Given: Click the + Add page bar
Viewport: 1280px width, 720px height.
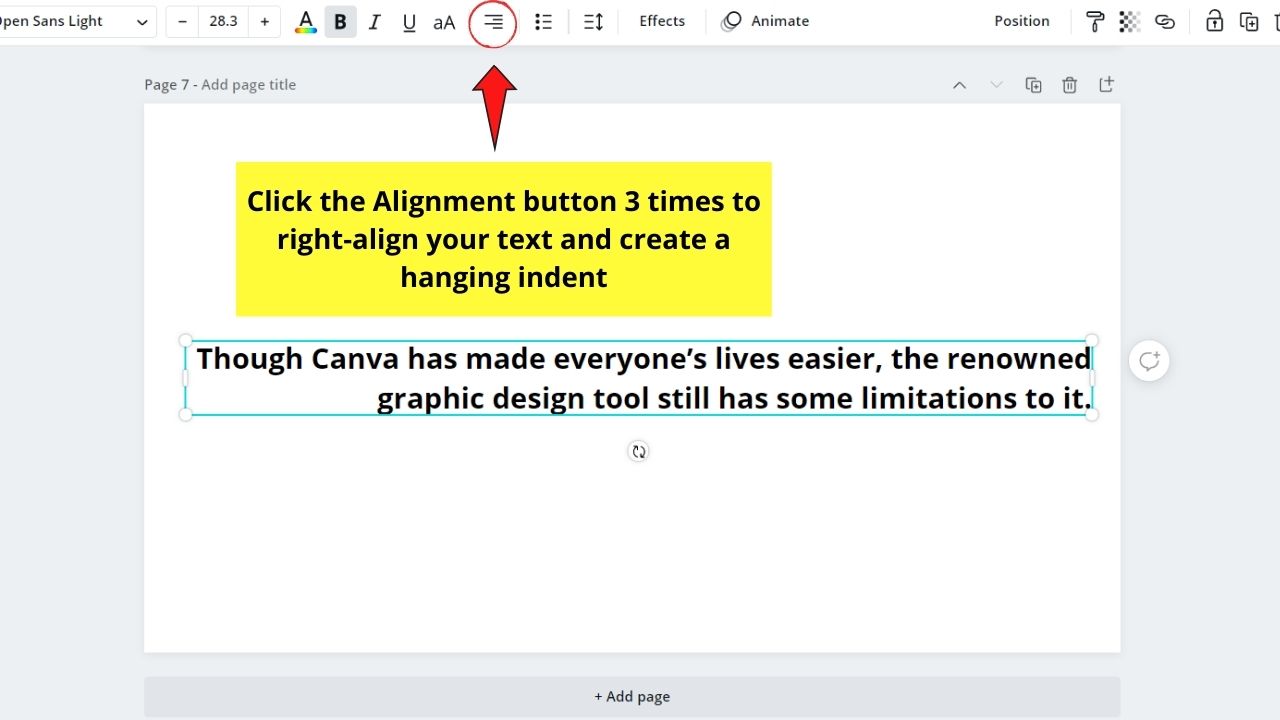Looking at the screenshot, I should coord(632,697).
